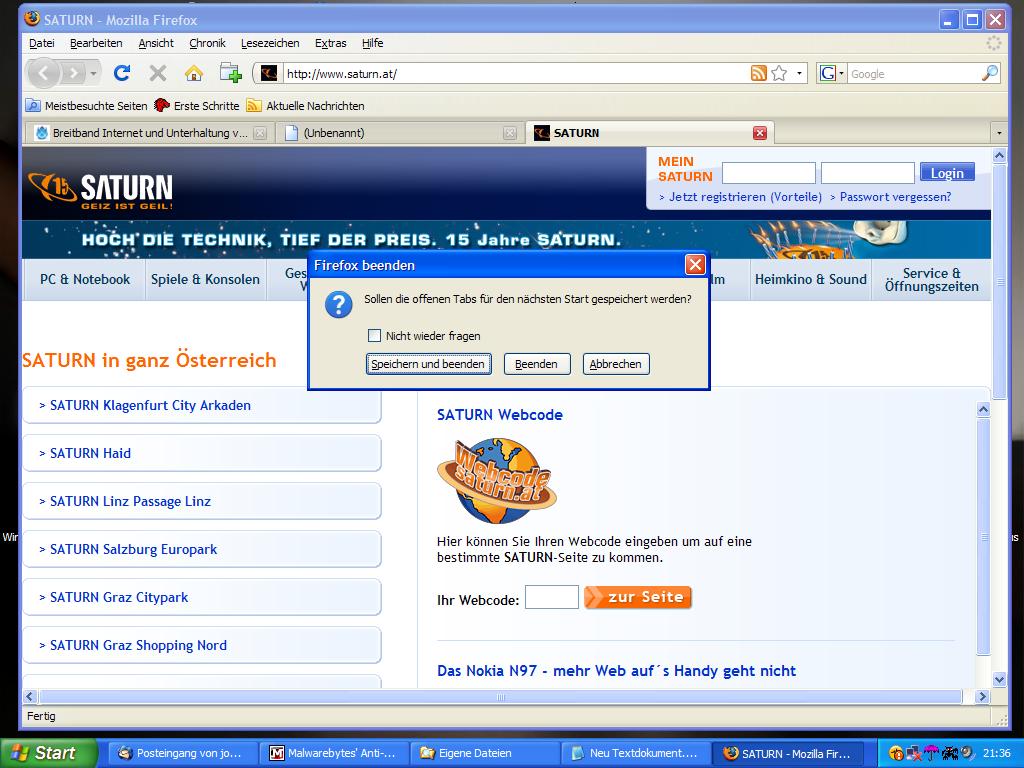Image resolution: width=1024 pixels, height=768 pixels.
Task: Reload the current page
Action: click(122, 72)
